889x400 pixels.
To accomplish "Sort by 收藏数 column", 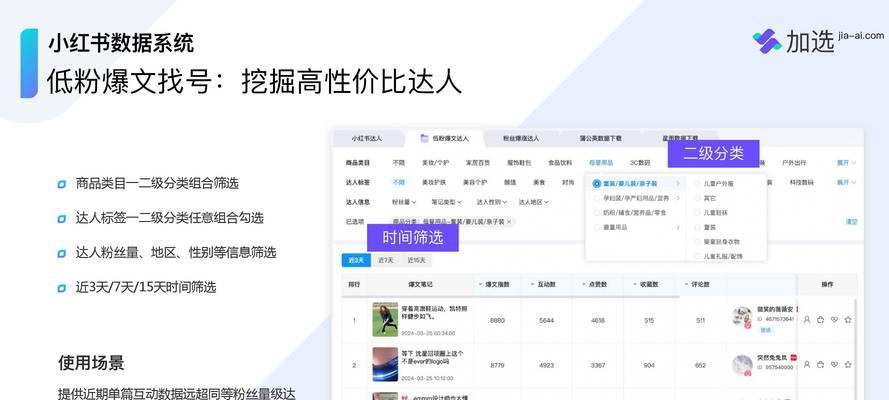I will (x=645, y=284).
